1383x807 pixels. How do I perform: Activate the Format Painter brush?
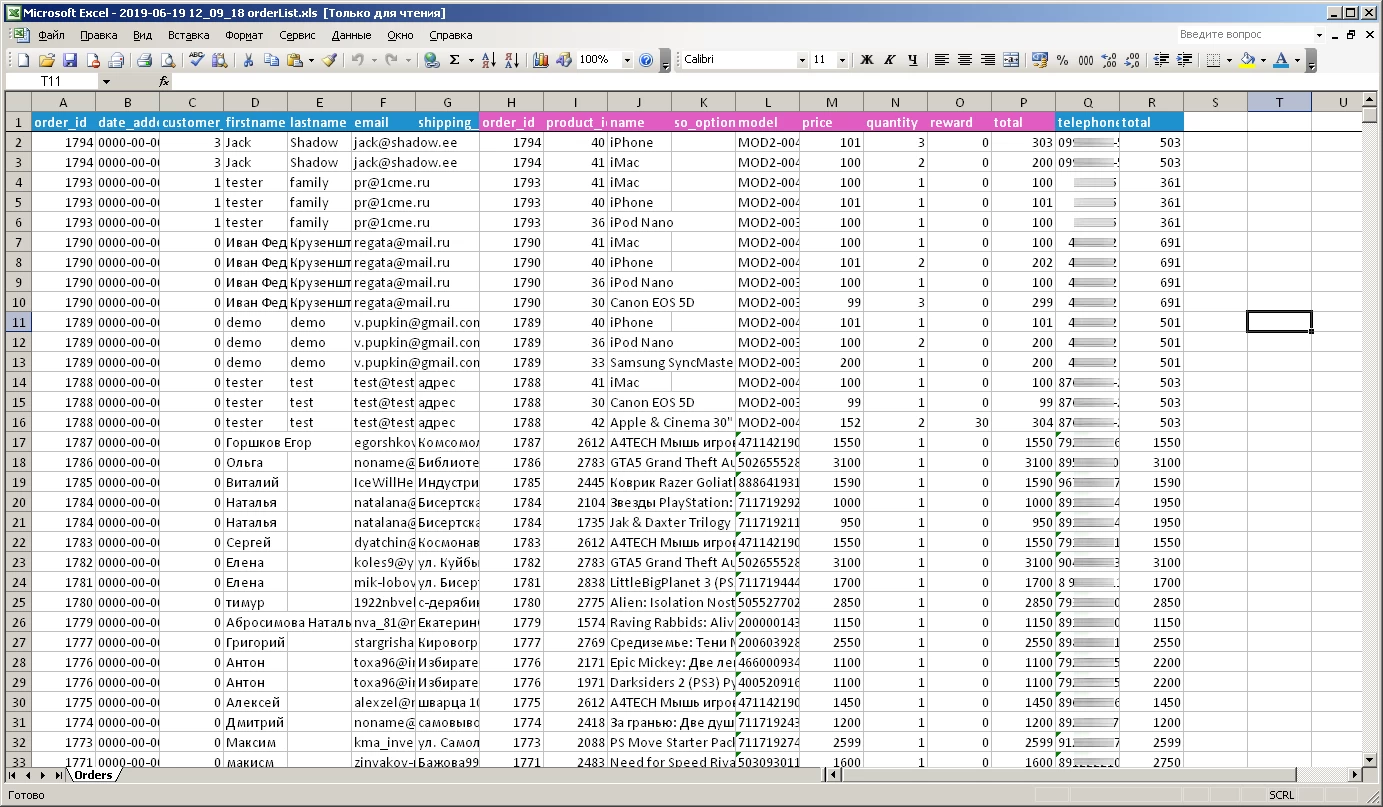click(329, 60)
